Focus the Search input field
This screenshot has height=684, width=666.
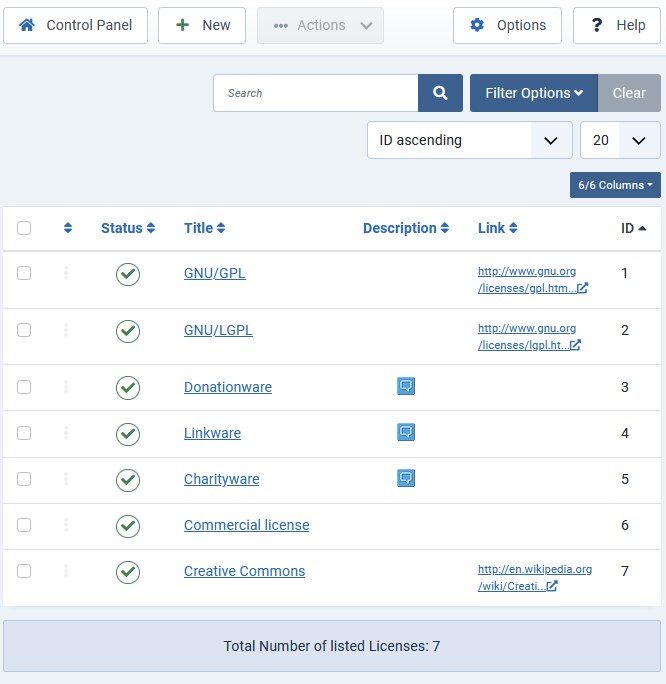click(316, 93)
